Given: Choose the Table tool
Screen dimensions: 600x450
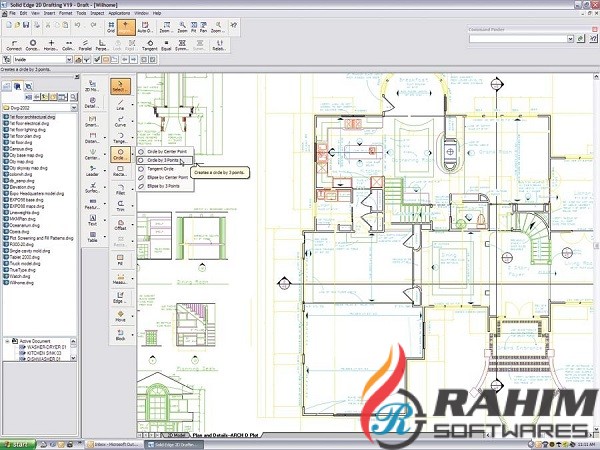Looking at the screenshot, I should (92, 236).
